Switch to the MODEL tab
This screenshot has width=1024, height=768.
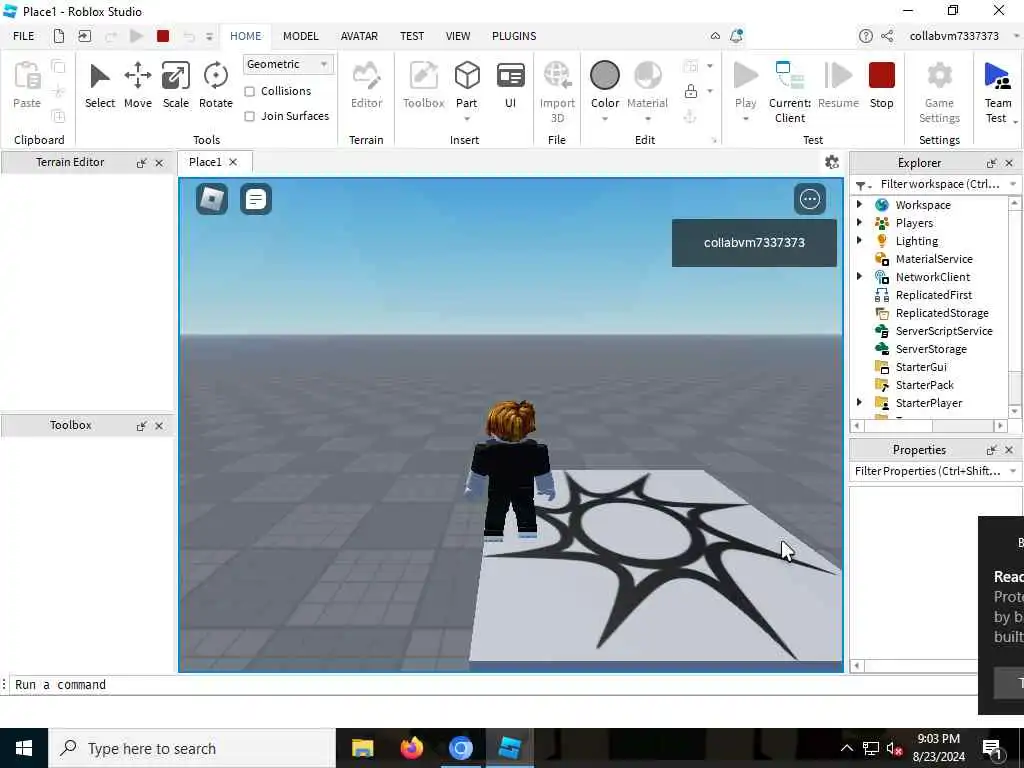coord(300,36)
